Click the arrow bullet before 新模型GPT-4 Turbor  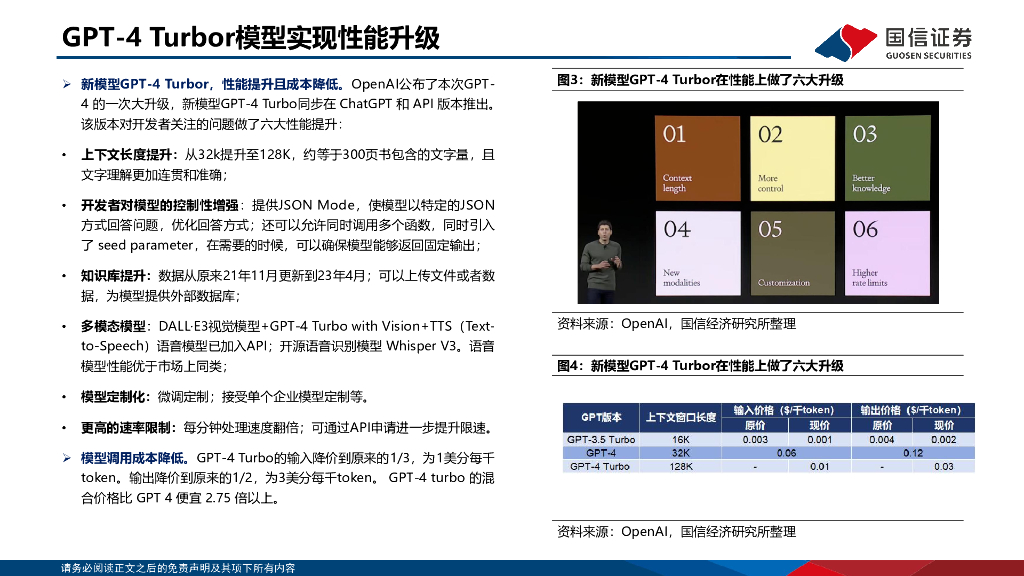66,84
